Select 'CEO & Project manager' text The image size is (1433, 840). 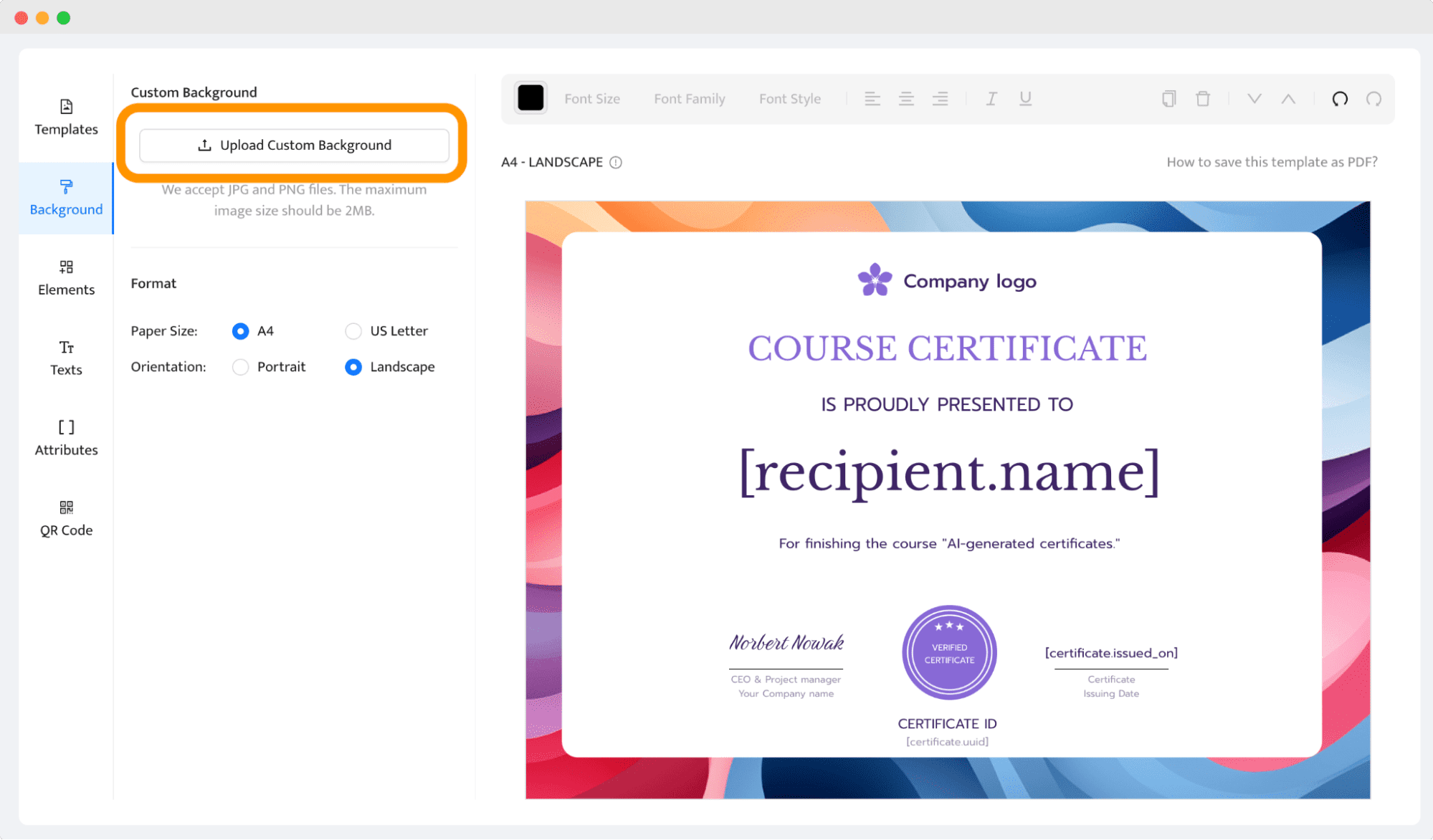[x=786, y=679]
